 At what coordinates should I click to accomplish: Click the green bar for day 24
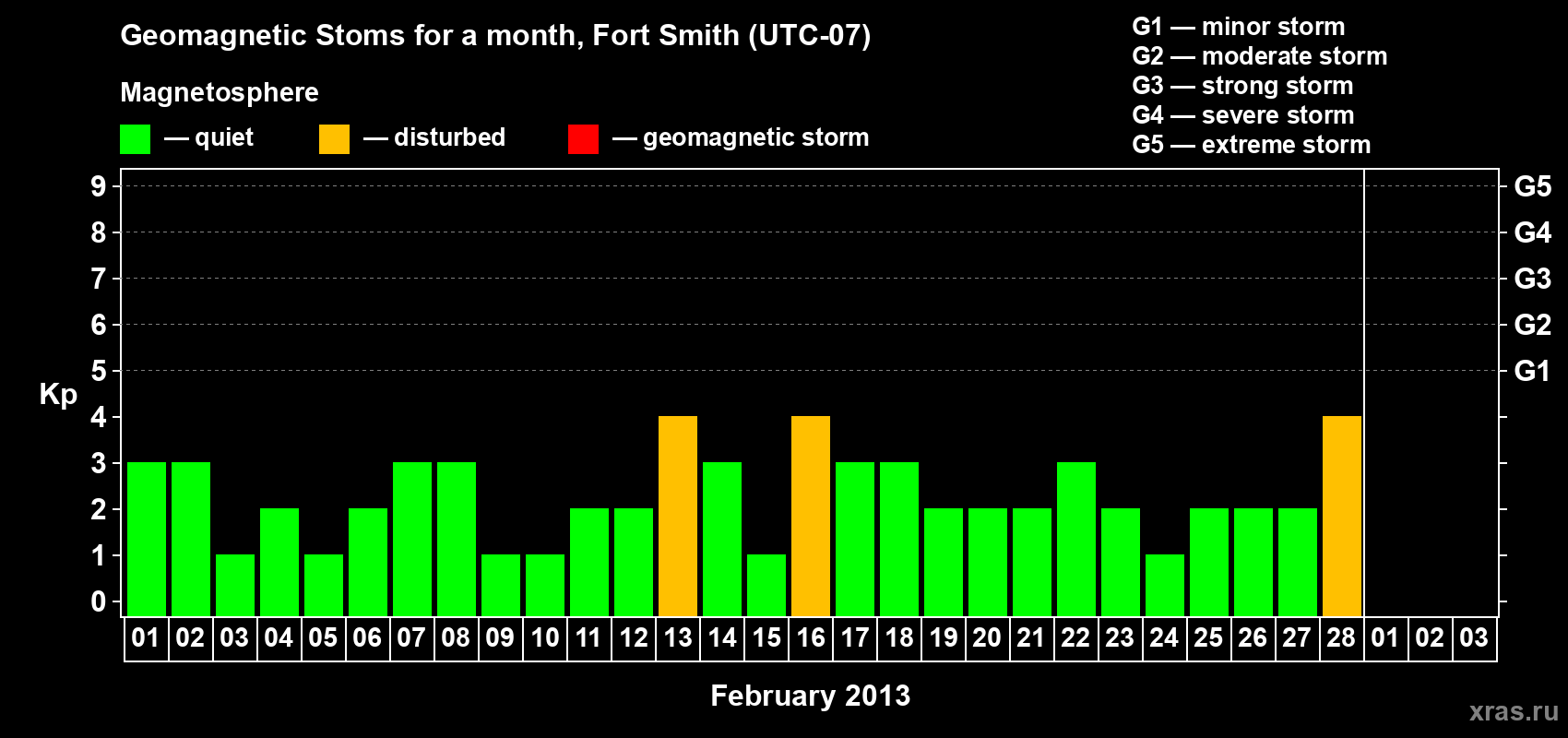[x=1165, y=586]
